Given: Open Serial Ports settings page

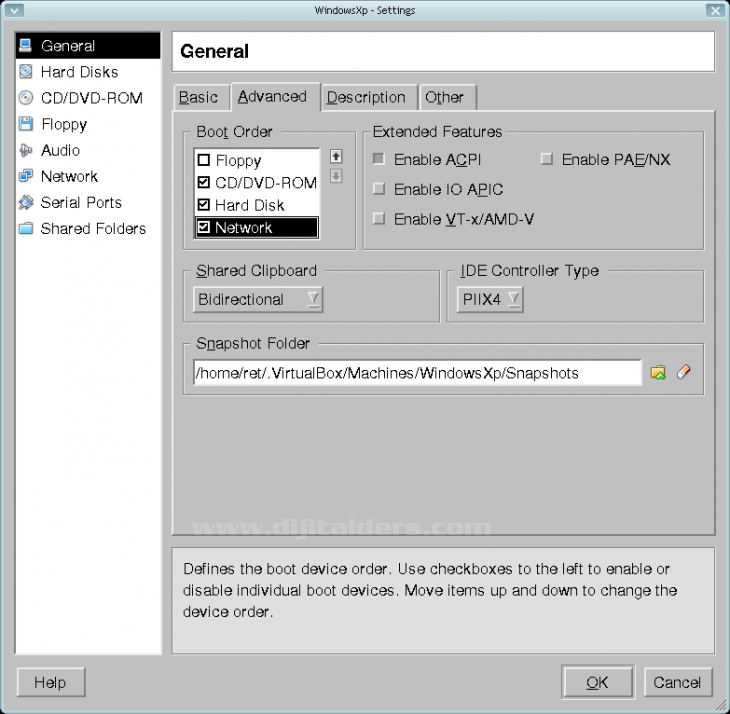Looking at the screenshot, I should 88,202.
